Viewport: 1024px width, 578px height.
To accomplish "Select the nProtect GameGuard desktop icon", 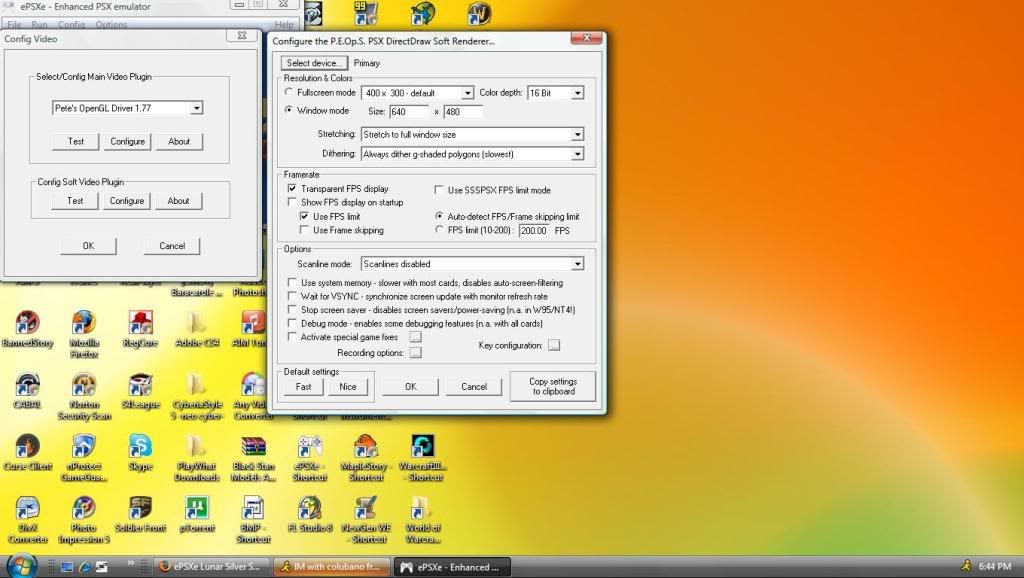I will click(84, 457).
